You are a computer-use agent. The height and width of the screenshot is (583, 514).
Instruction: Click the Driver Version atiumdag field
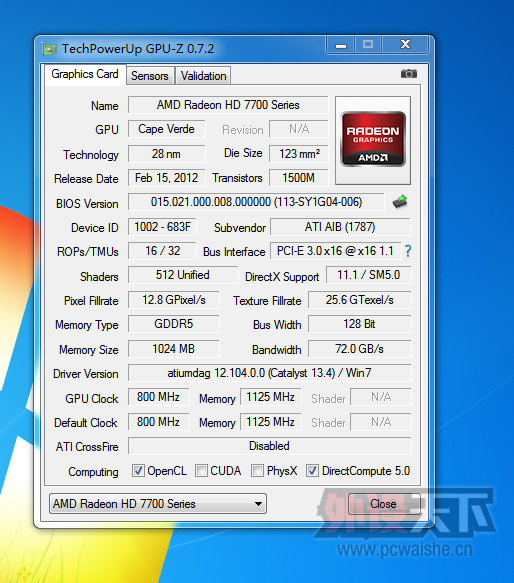[270, 373]
